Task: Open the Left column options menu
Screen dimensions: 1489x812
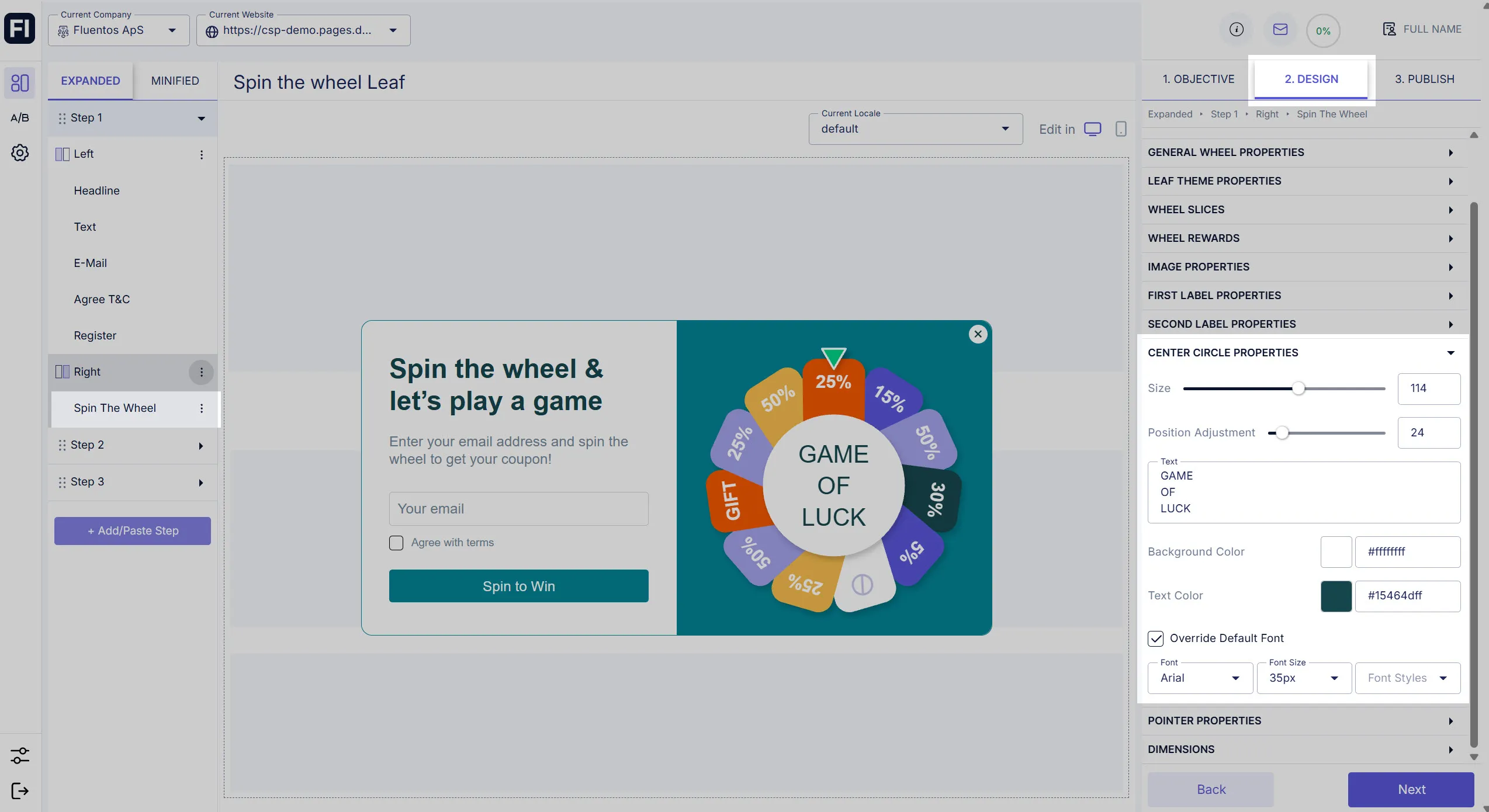Action: (202, 154)
